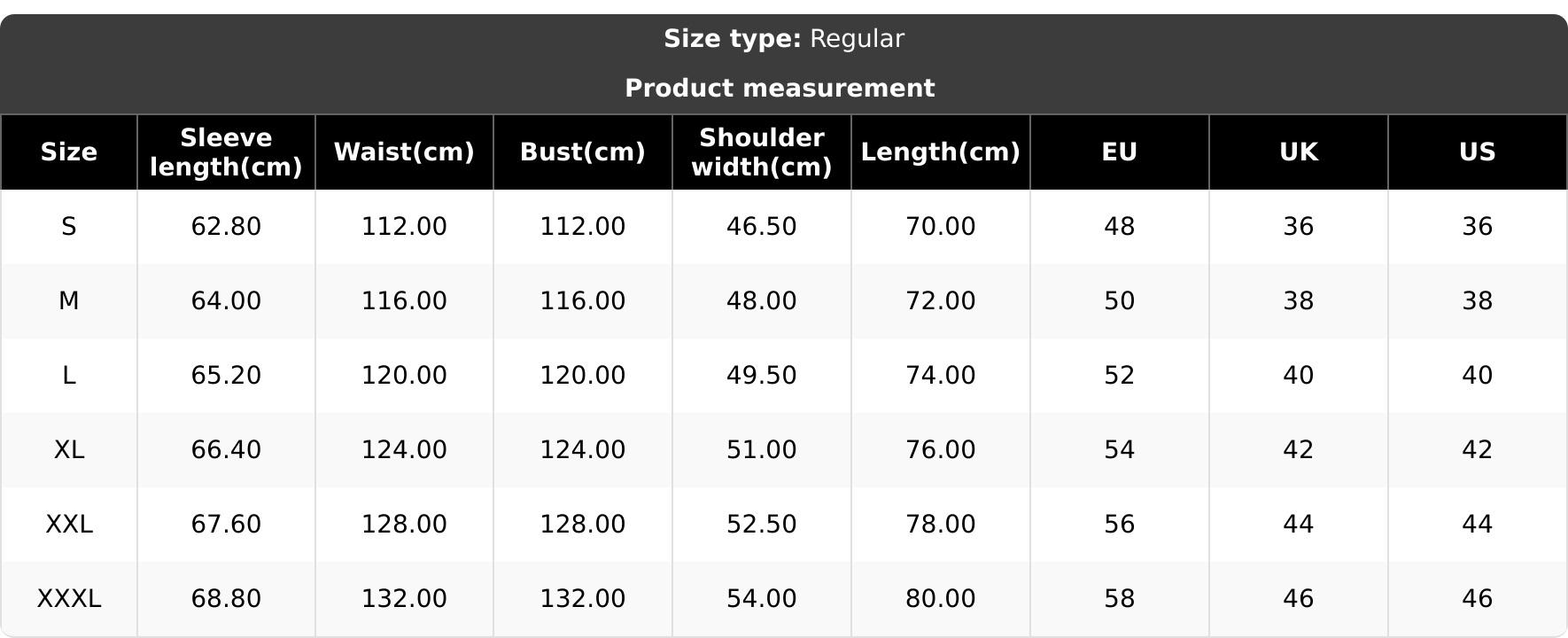The image size is (1568, 638).
Task: Select shoulder width value 49.50
Action: point(761,375)
